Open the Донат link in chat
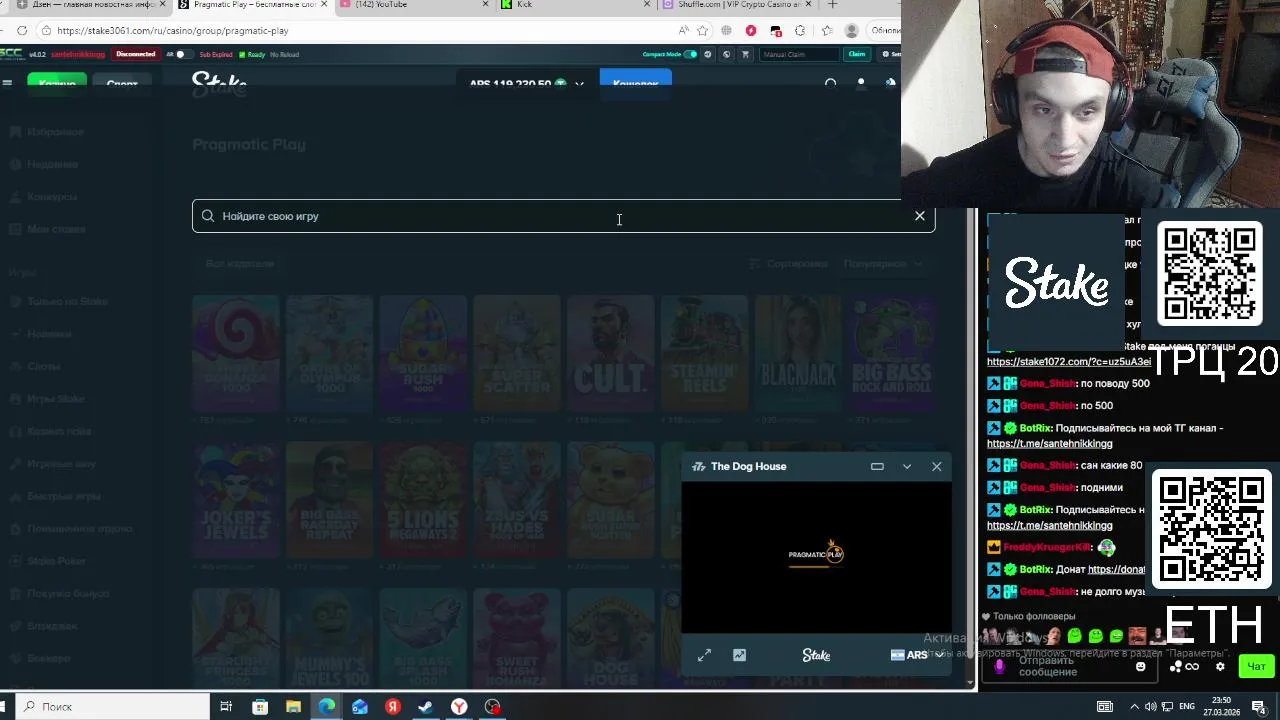 coord(1117,569)
